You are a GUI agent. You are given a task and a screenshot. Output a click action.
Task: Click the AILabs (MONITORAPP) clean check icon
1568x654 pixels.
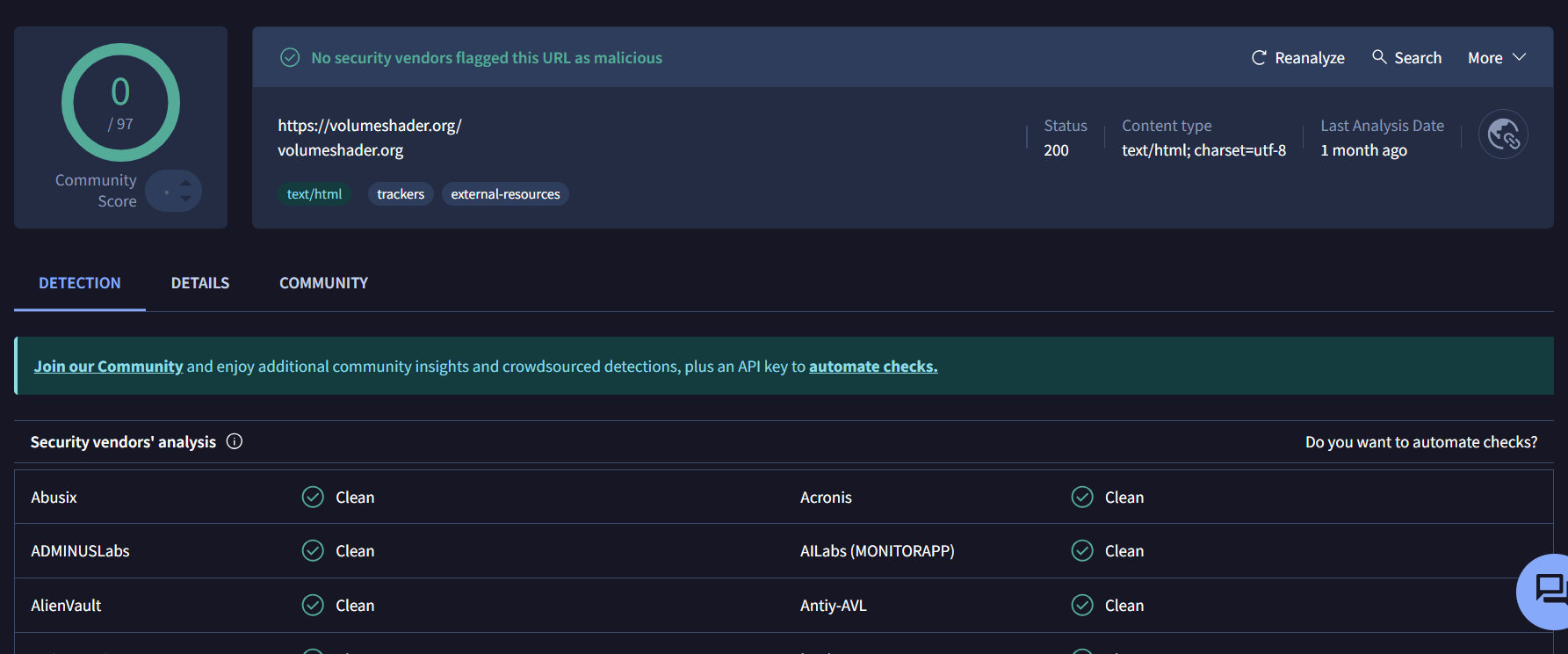pos(1082,550)
